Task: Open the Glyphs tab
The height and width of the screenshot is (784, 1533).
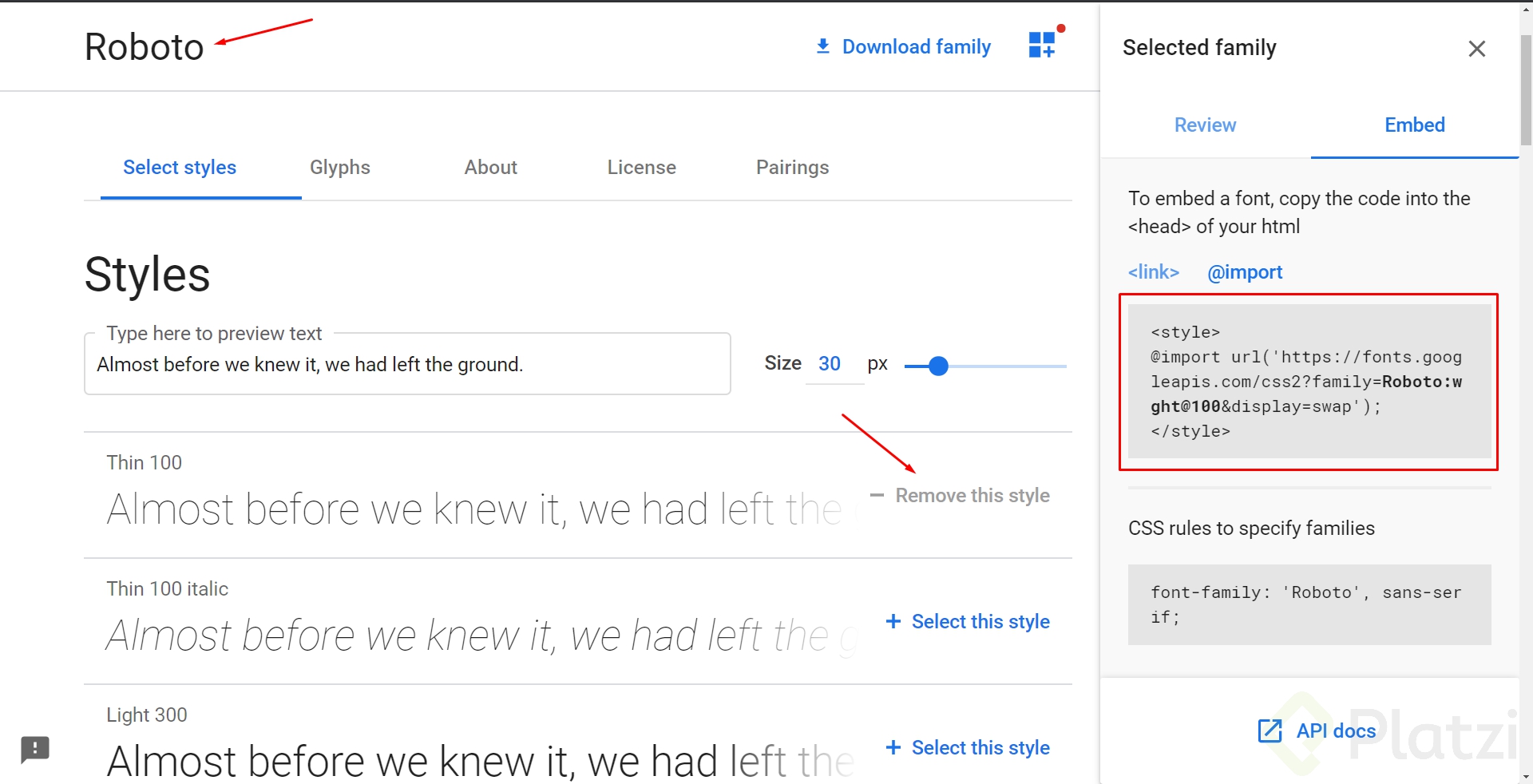Action: point(340,168)
